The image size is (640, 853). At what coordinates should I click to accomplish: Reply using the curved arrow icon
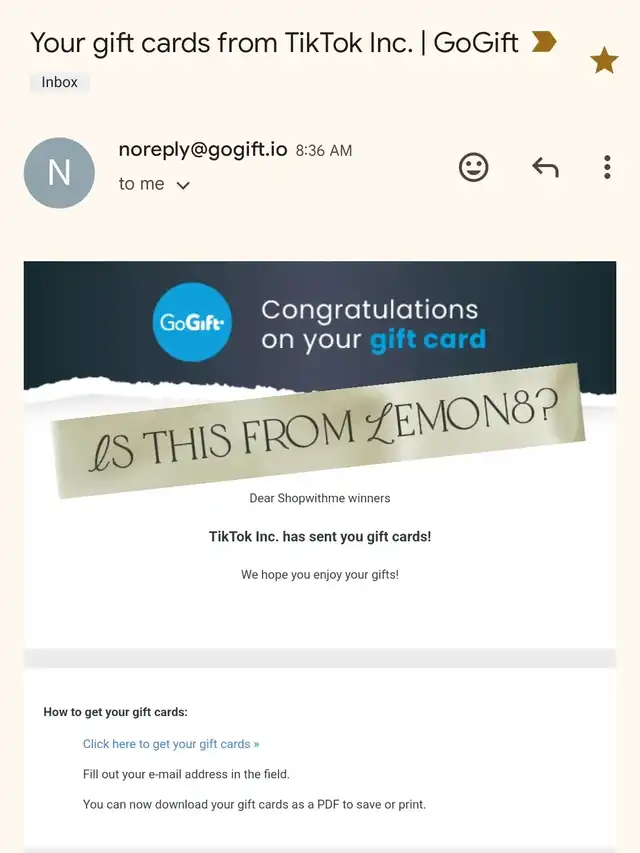[545, 168]
